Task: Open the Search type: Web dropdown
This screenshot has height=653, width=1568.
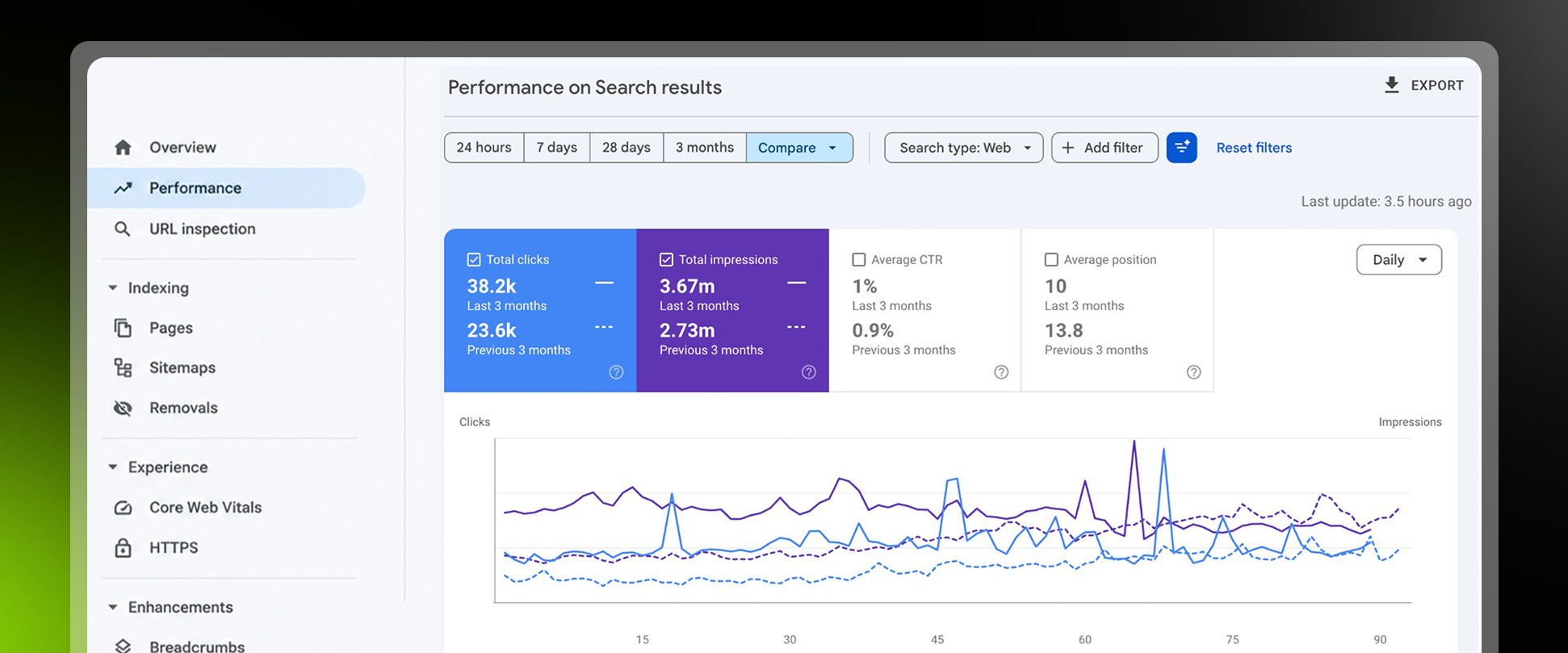Action: (x=964, y=148)
